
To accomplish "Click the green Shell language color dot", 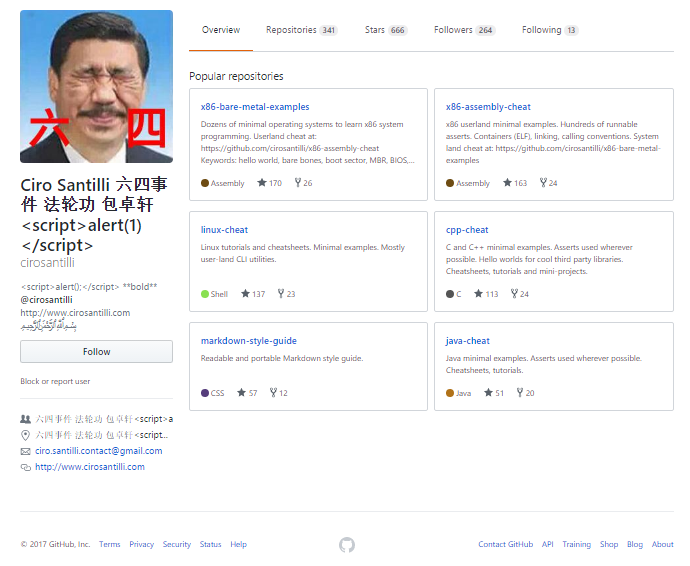I will (205, 294).
